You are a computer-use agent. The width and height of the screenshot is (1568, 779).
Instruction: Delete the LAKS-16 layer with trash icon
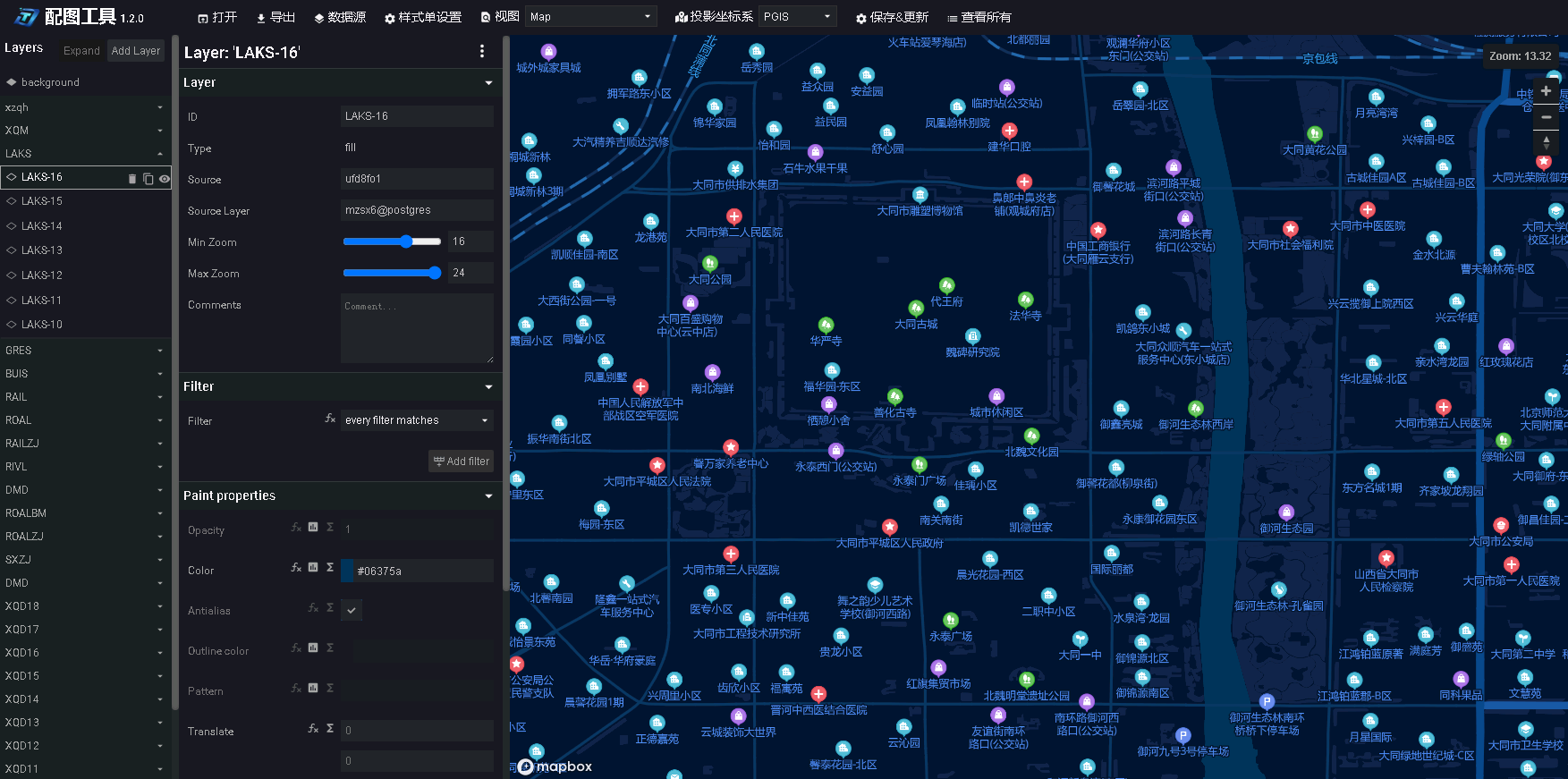click(132, 179)
